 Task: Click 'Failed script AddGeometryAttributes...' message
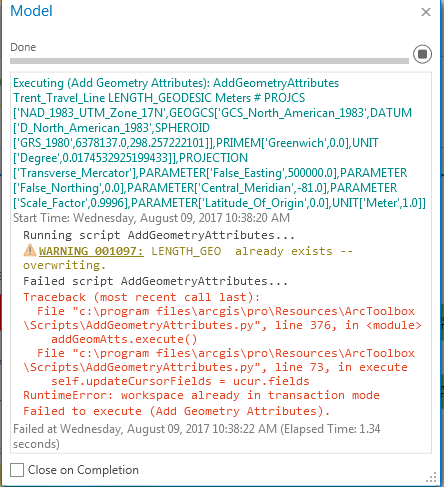click(155, 281)
